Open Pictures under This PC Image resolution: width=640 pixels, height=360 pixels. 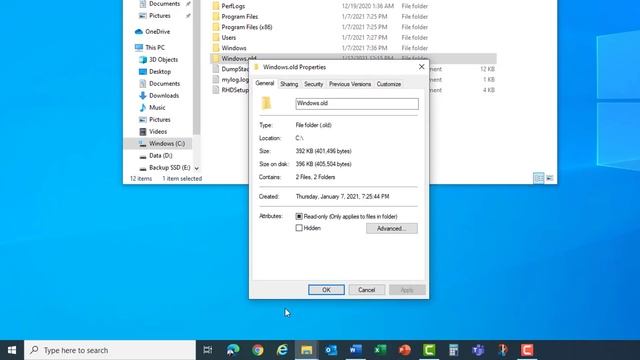160,120
